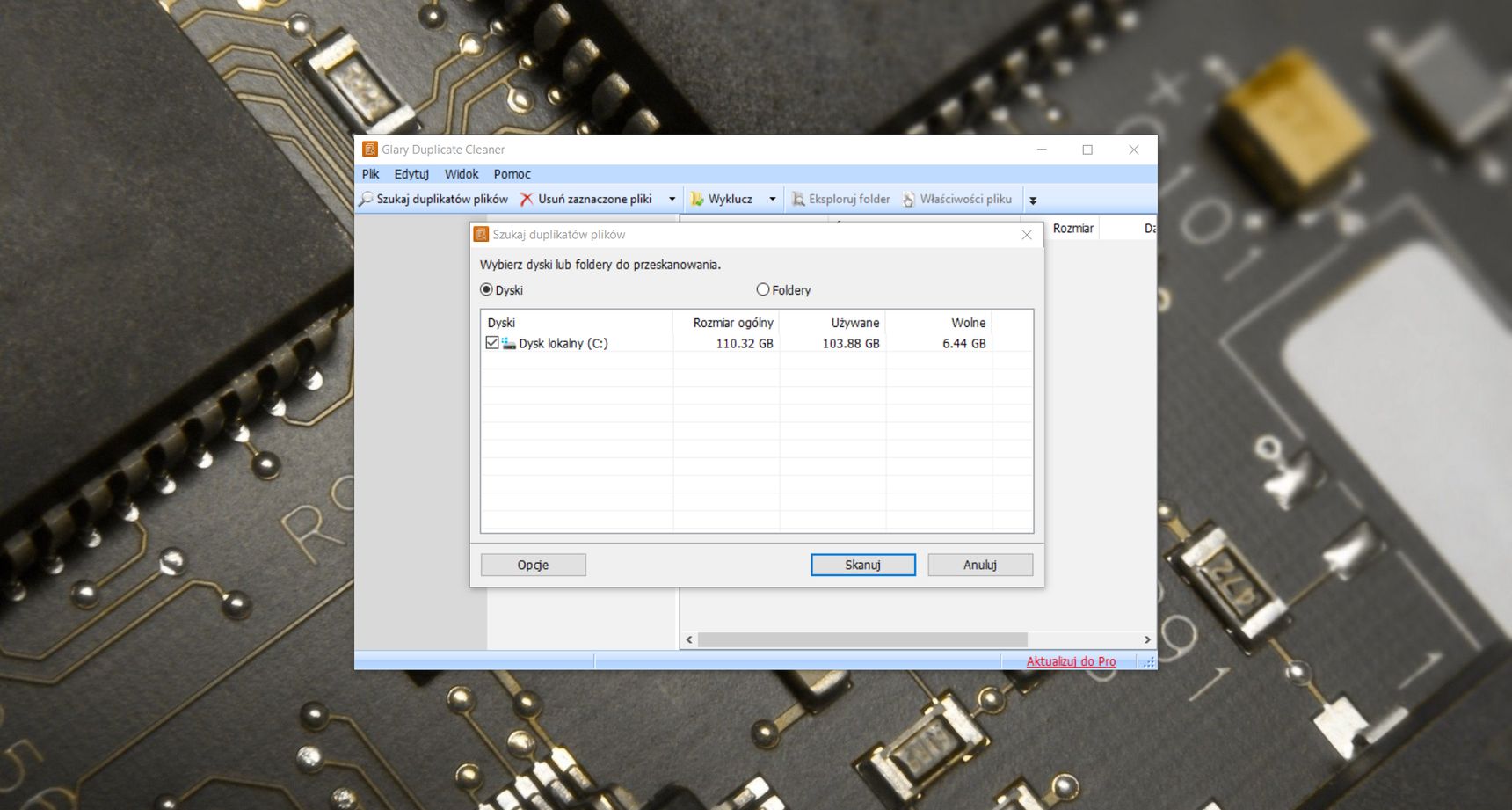Click the Szukaj duplikatów plików toolbar magnifier icon
This screenshot has width=1512, height=810.
[x=366, y=200]
